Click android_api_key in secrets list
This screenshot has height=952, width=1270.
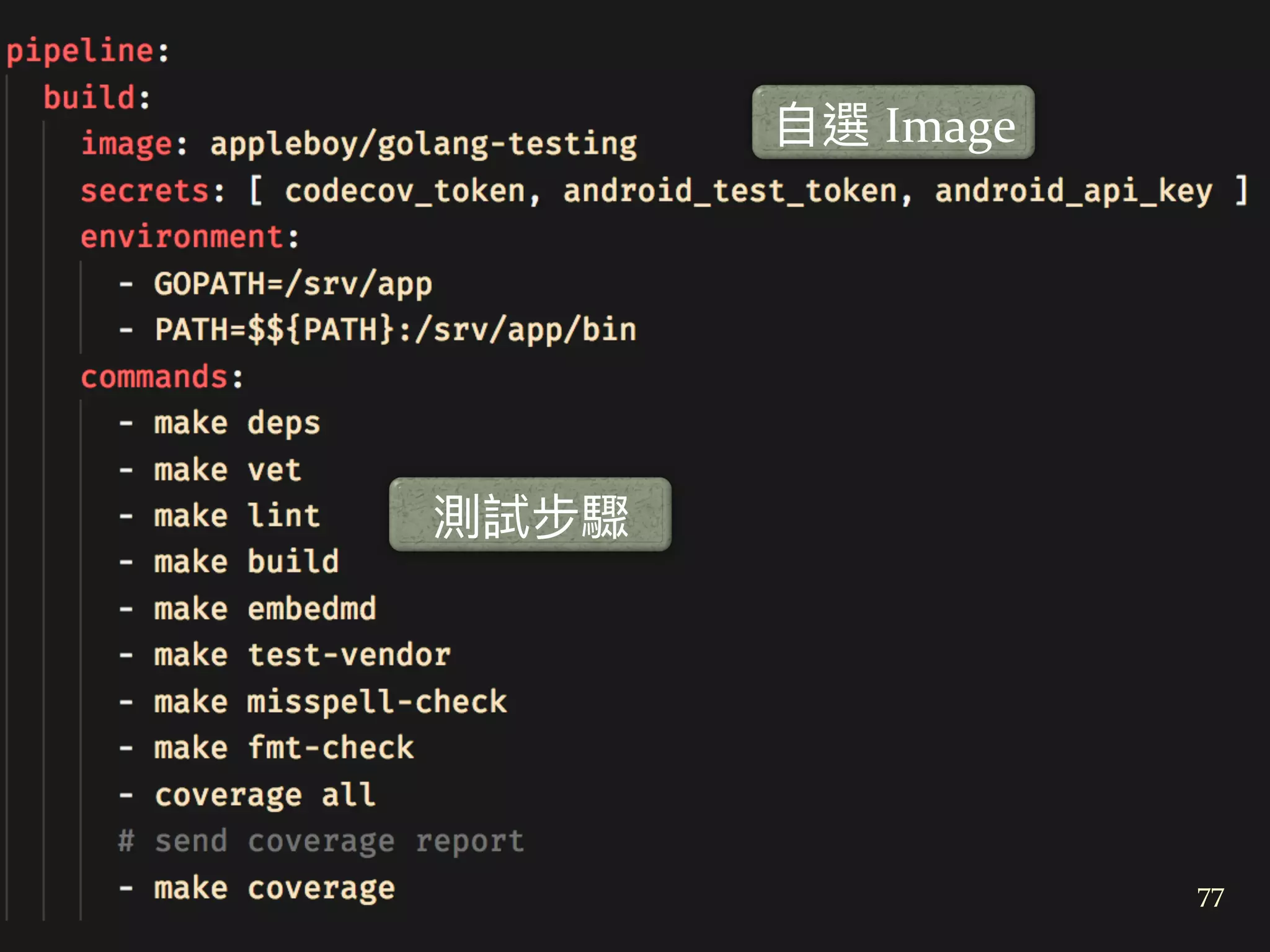pyautogui.click(x=1073, y=191)
